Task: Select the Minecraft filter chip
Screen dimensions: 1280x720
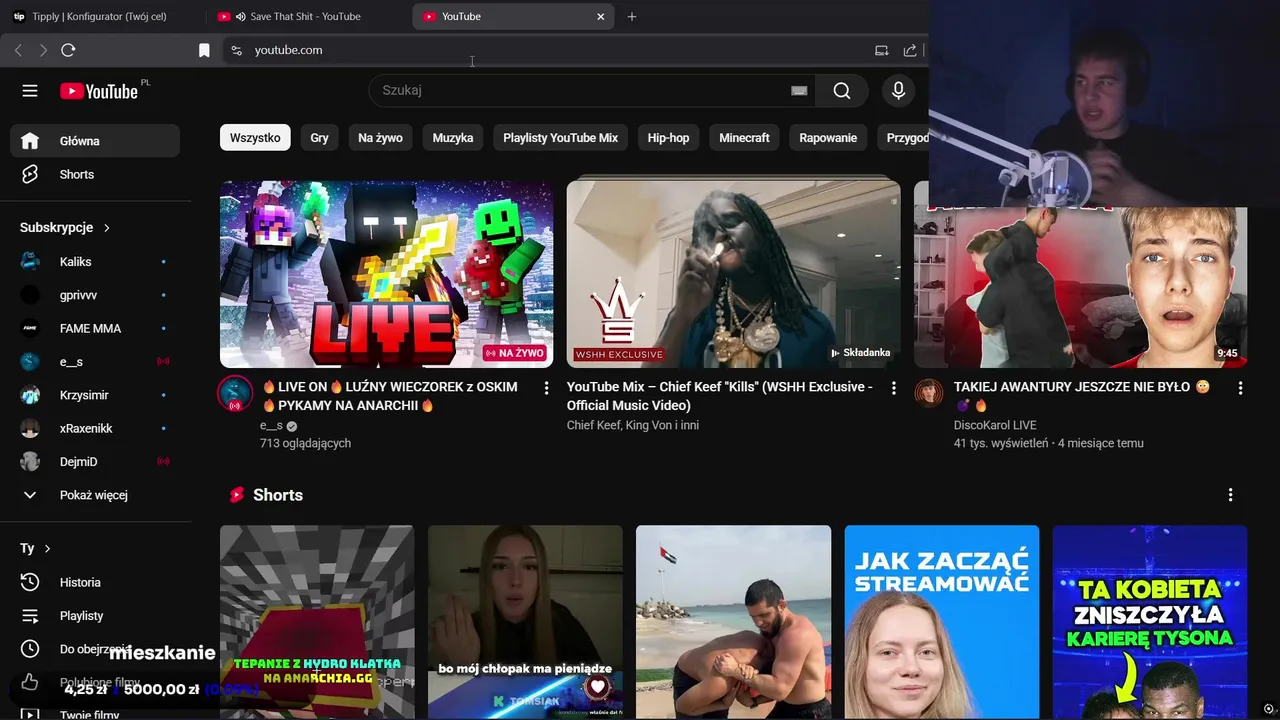Action: coord(744,138)
